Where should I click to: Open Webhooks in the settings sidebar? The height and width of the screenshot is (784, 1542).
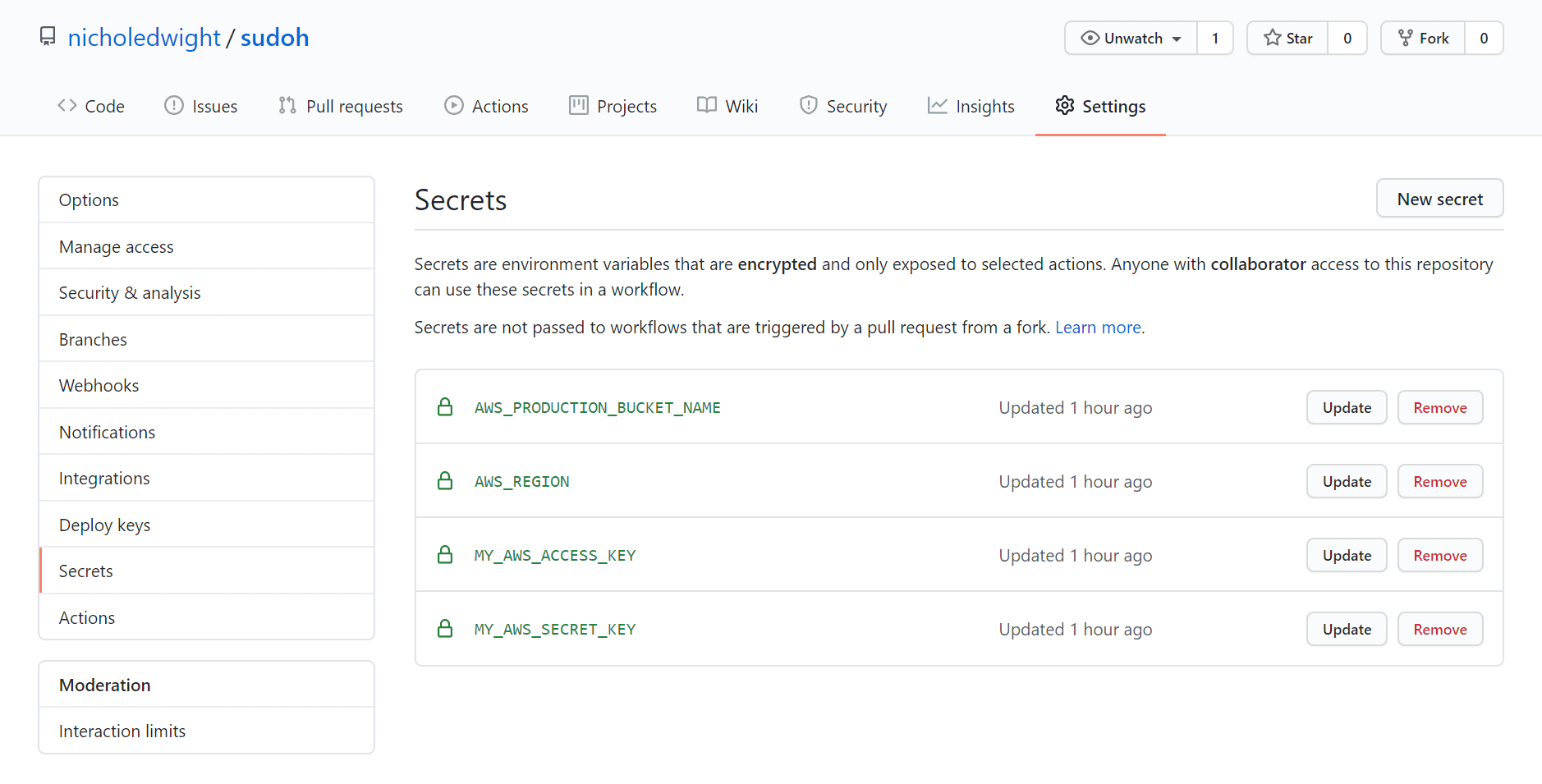click(99, 386)
